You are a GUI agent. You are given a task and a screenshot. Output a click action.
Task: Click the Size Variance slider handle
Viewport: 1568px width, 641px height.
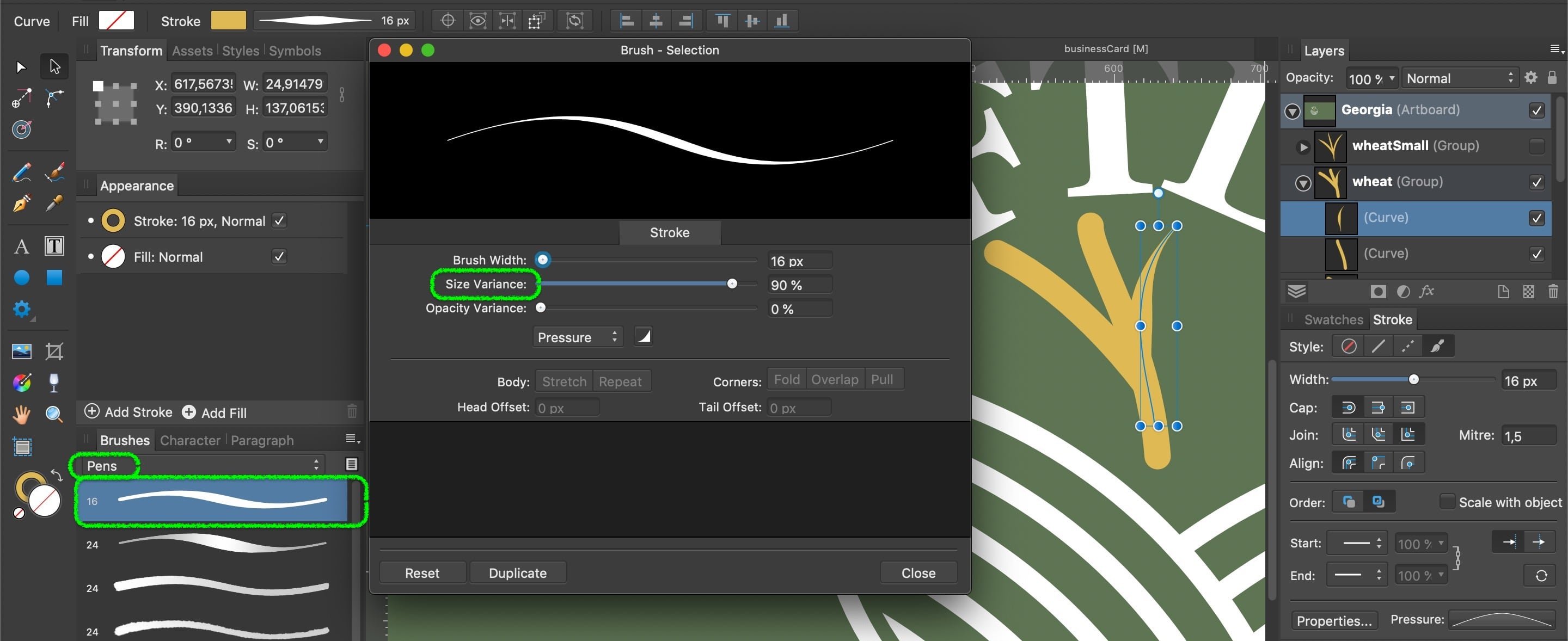(x=732, y=283)
